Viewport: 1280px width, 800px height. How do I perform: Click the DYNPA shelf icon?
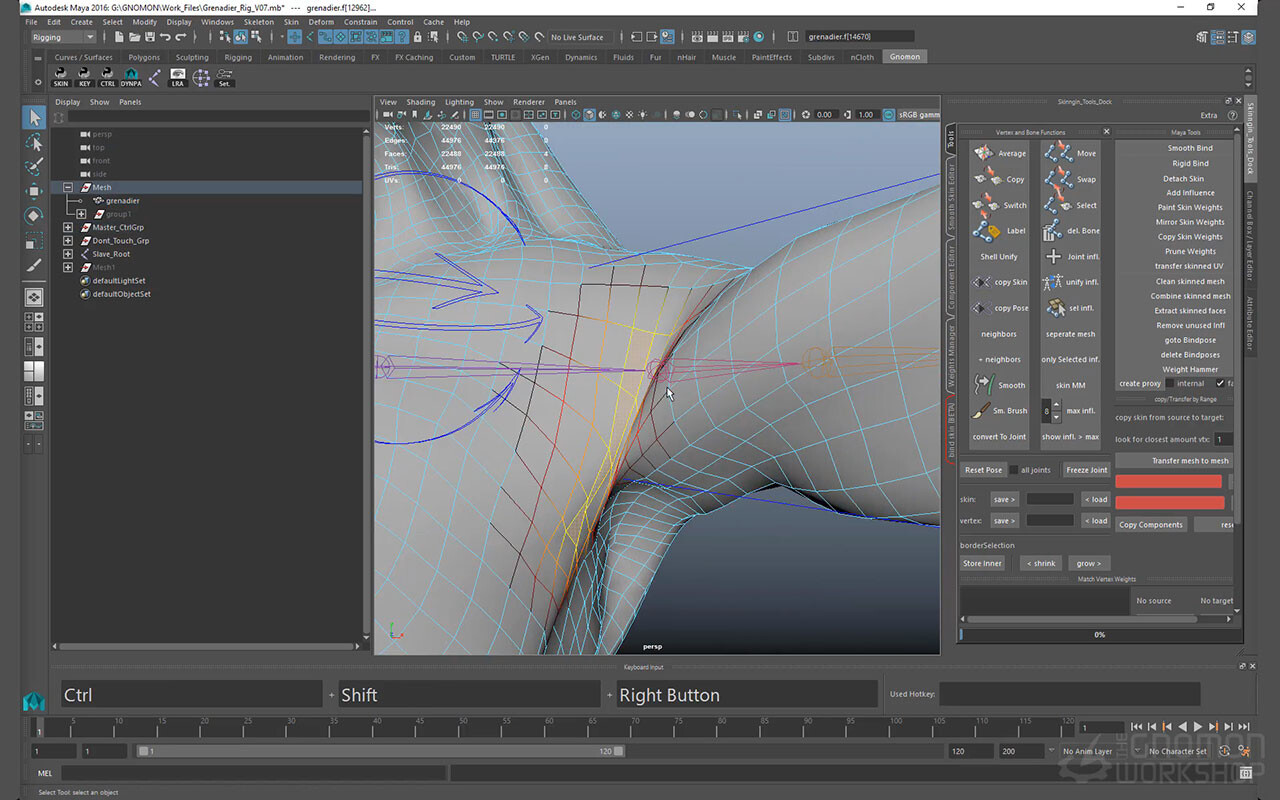[131, 77]
